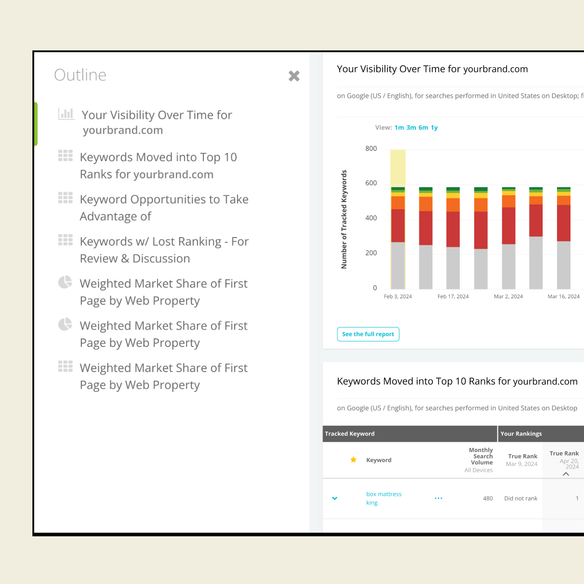Toggle the star icon in Keyword column header
The height and width of the screenshot is (584, 584).
click(353, 460)
